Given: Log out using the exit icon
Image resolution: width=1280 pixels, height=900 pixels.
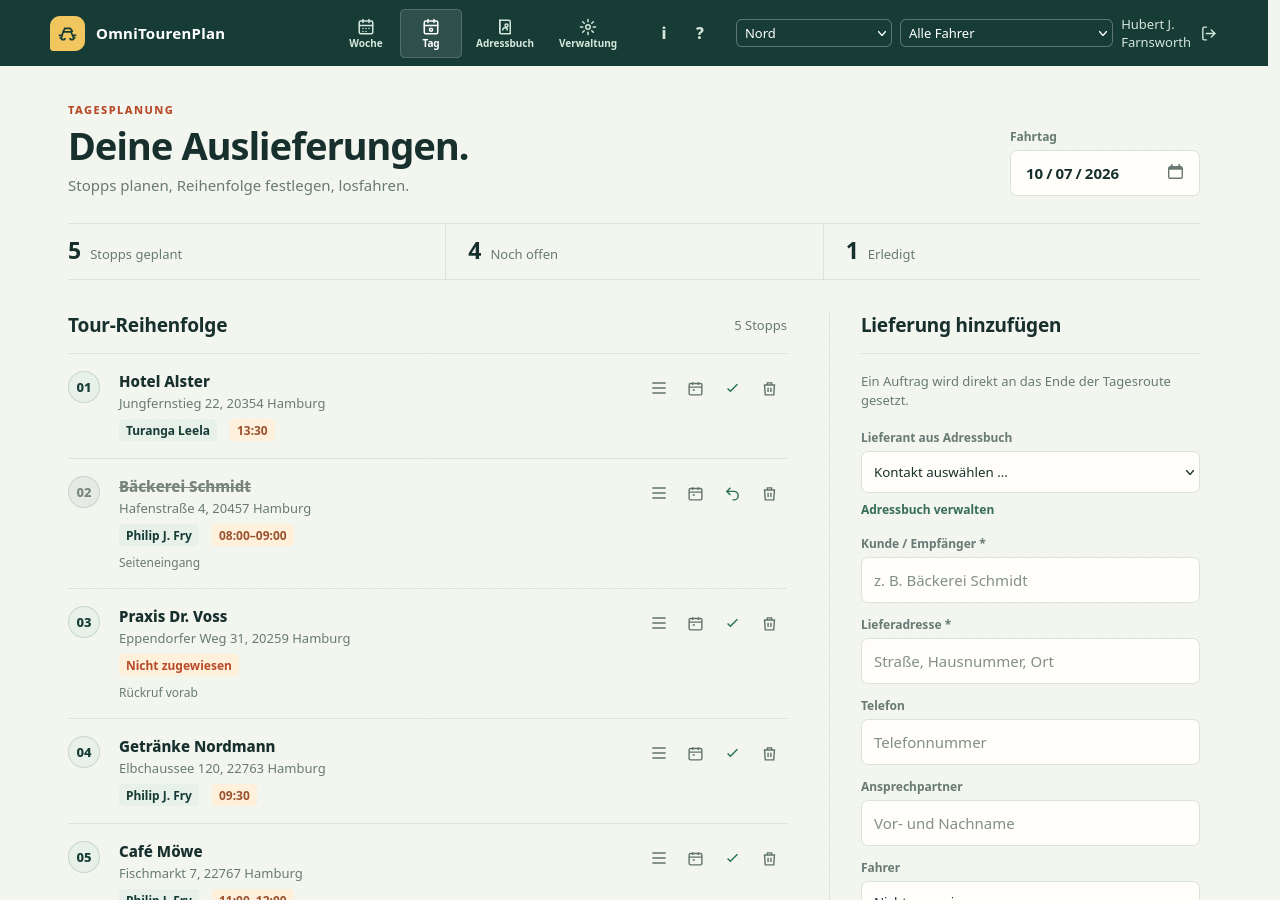Looking at the screenshot, I should (1209, 33).
